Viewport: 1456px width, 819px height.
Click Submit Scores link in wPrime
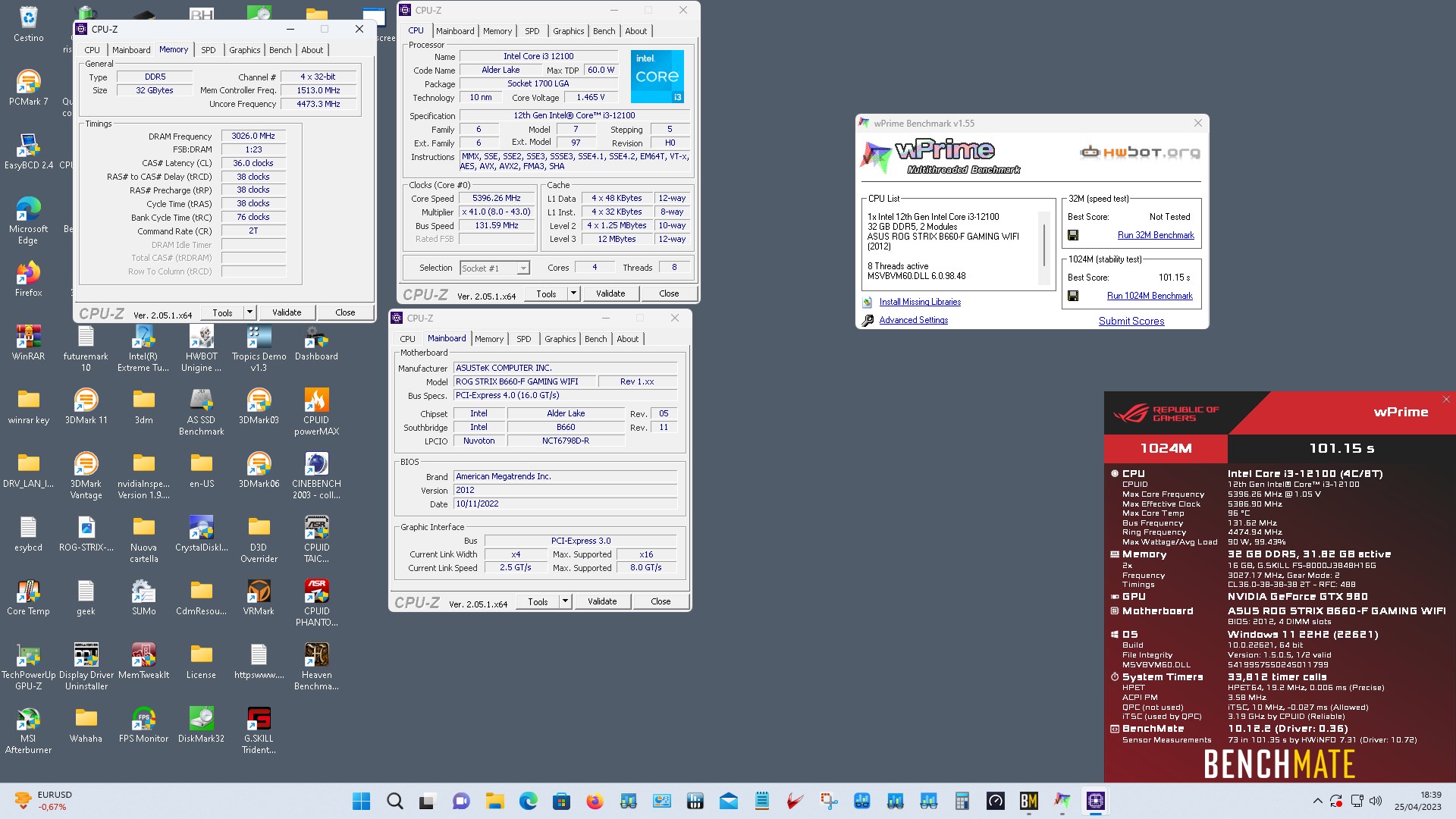[x=1131, y=321]
